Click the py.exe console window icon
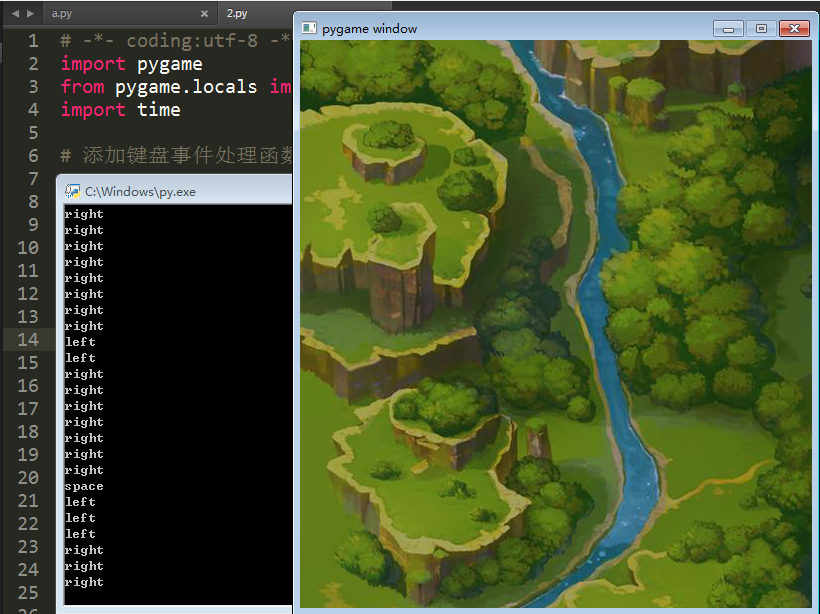This screenshot has width=820, height=614. coord(72,191)
